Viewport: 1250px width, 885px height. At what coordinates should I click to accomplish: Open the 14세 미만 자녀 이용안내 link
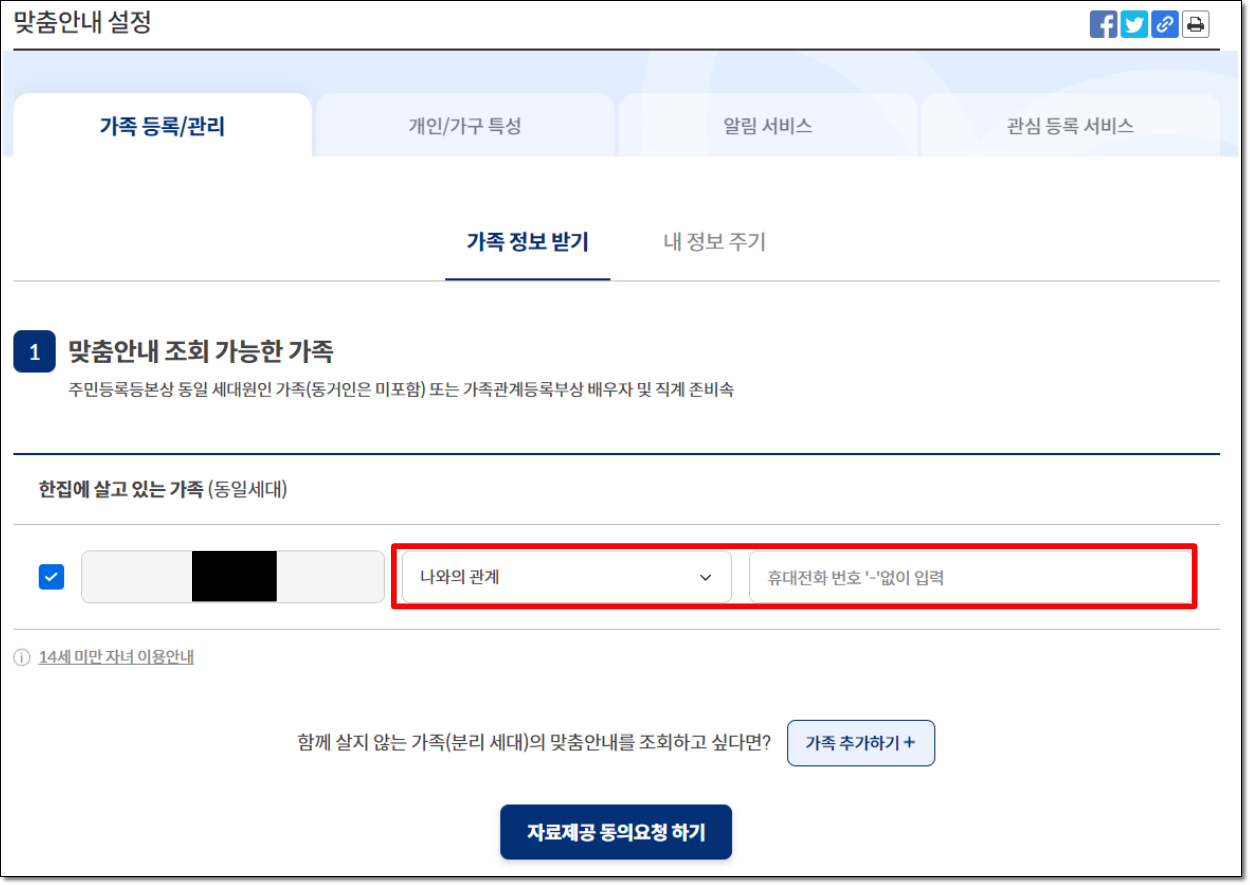tap(116, 658)
